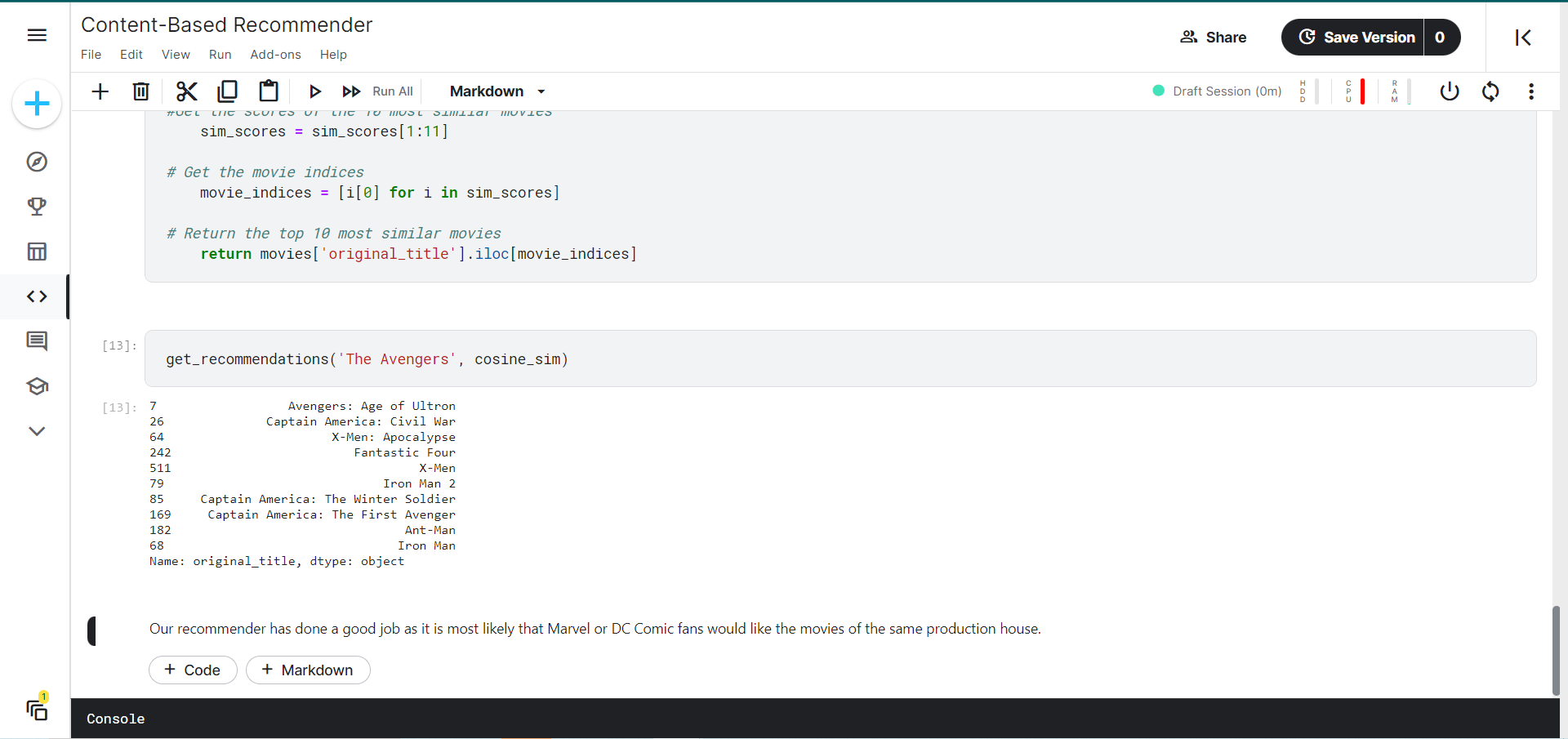
Task: Open the Code brackets icon in sidebar
Action: point(37,296)
